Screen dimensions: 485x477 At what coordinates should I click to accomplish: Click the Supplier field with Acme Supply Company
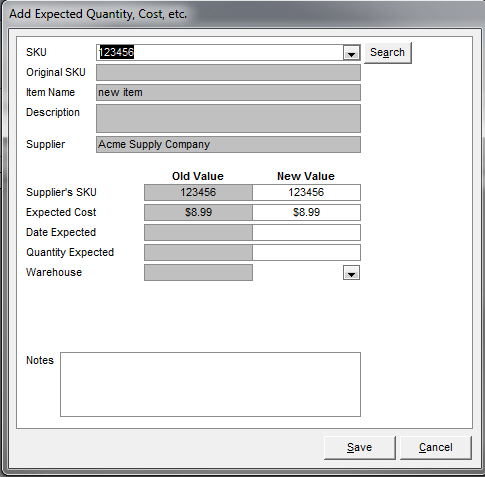tap(228, 144)
